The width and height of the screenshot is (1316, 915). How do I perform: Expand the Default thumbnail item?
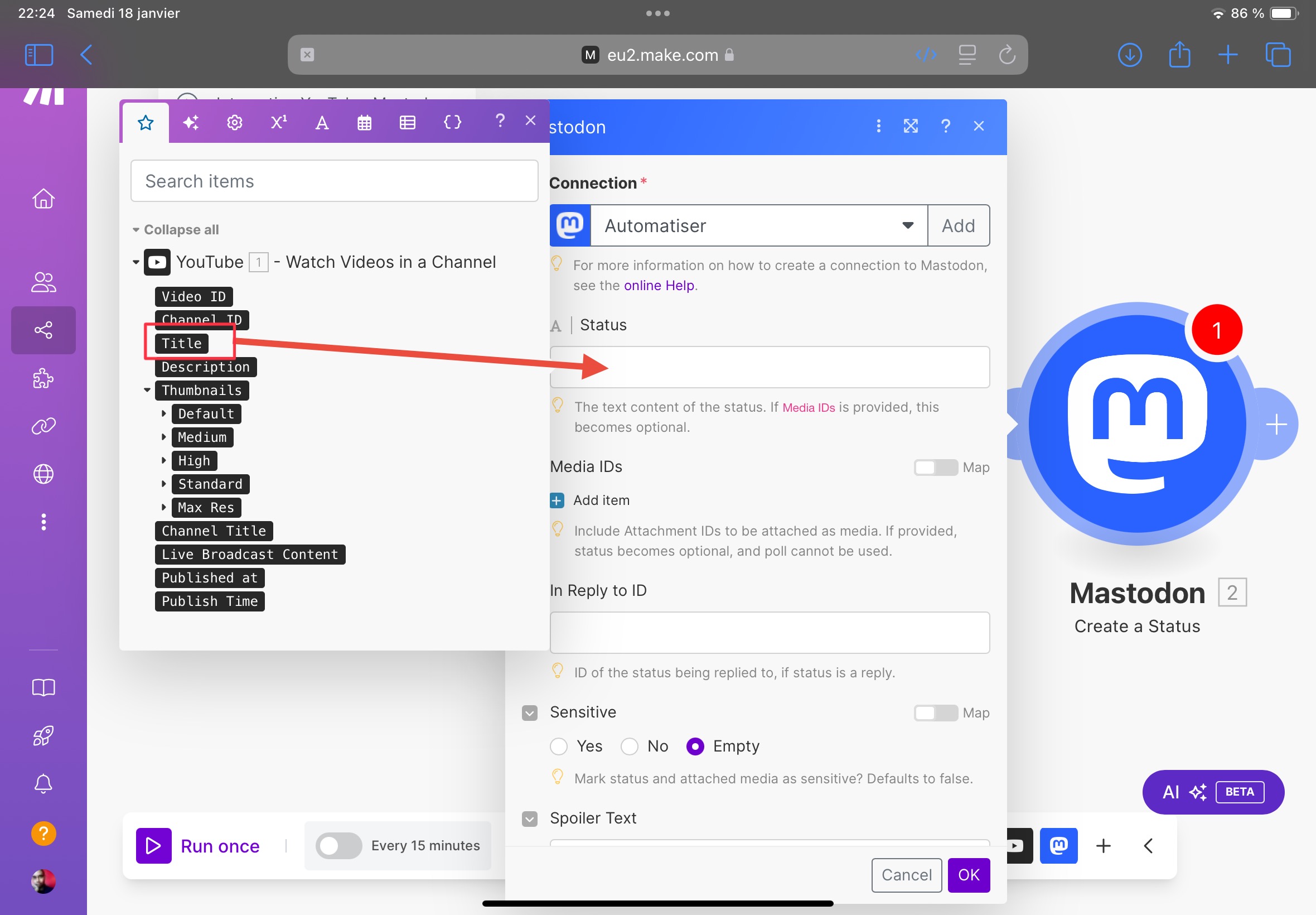[x=164, y=413]
